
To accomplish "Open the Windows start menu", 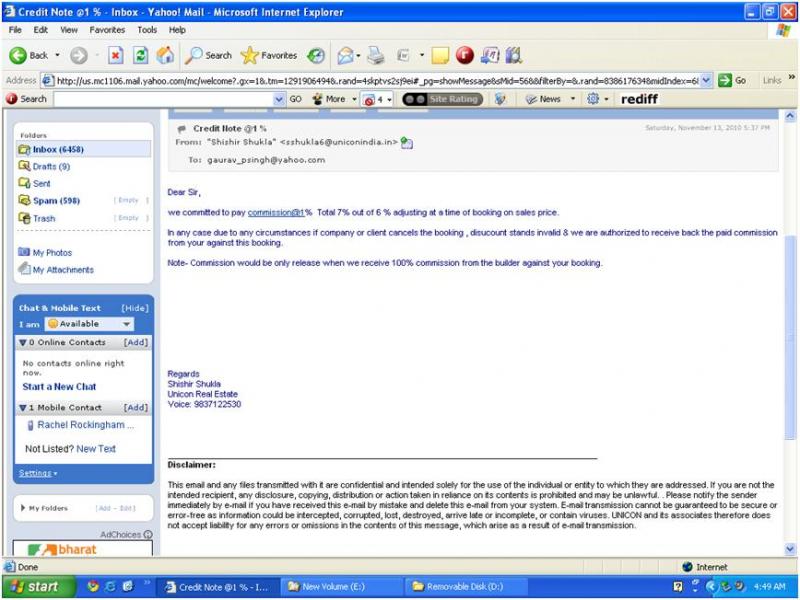I will (39, 587).
